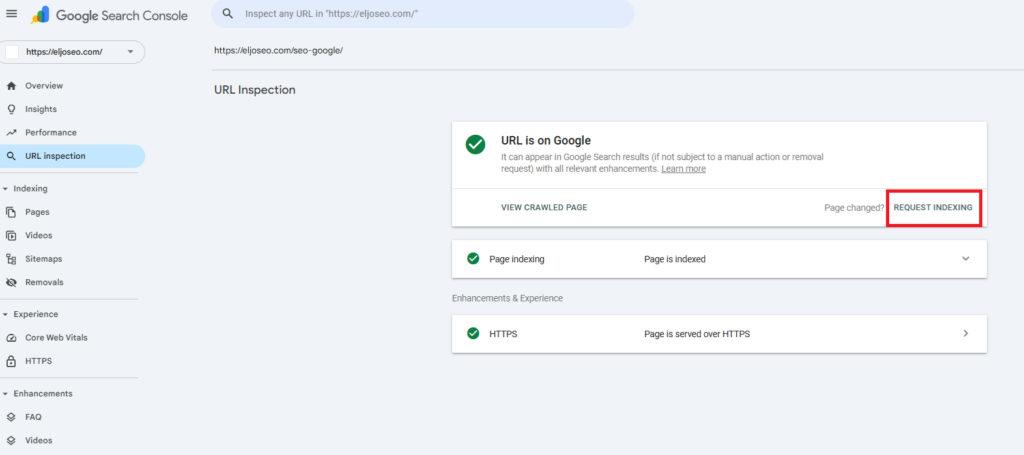Click the Page changed? label
This screenshot has width=1024, height=455.
pos(854,208)
